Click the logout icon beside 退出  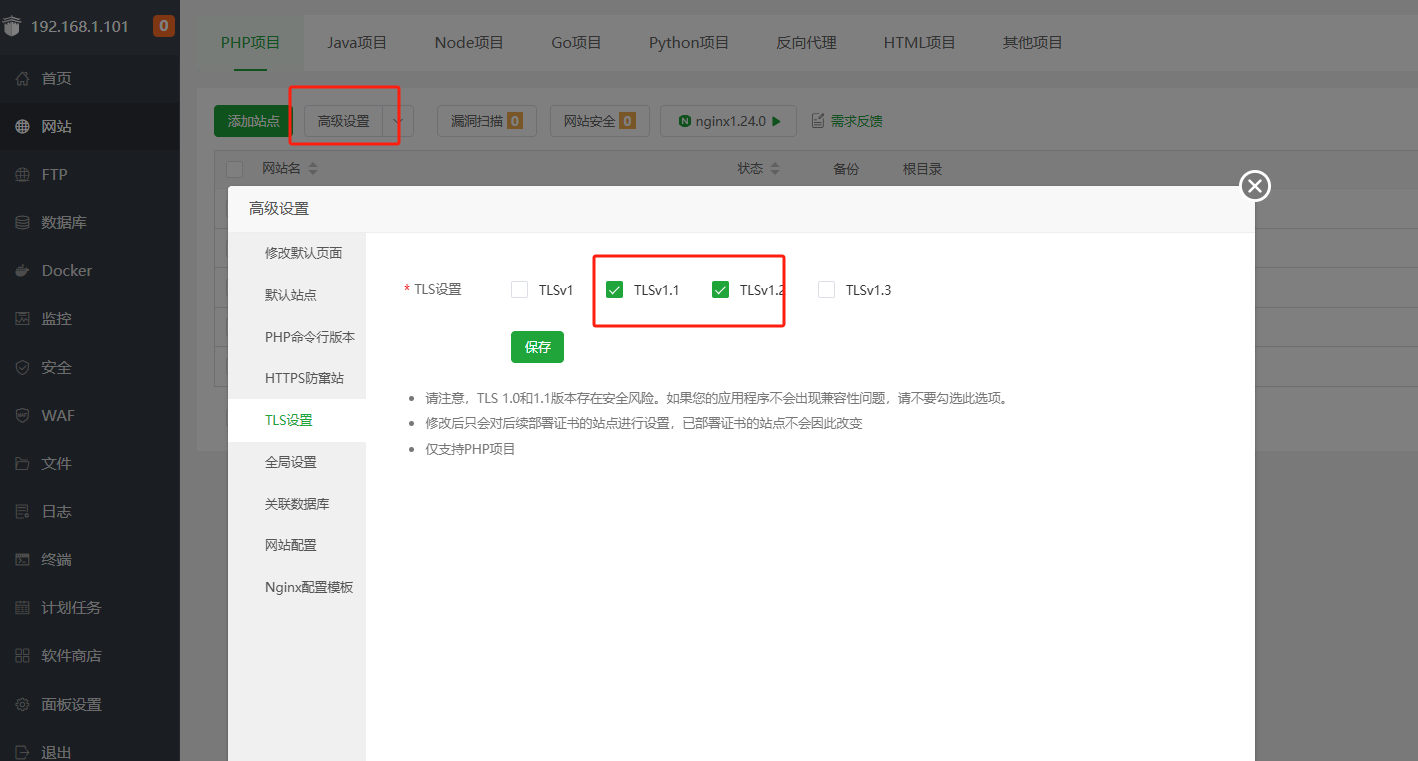(22, 752)
